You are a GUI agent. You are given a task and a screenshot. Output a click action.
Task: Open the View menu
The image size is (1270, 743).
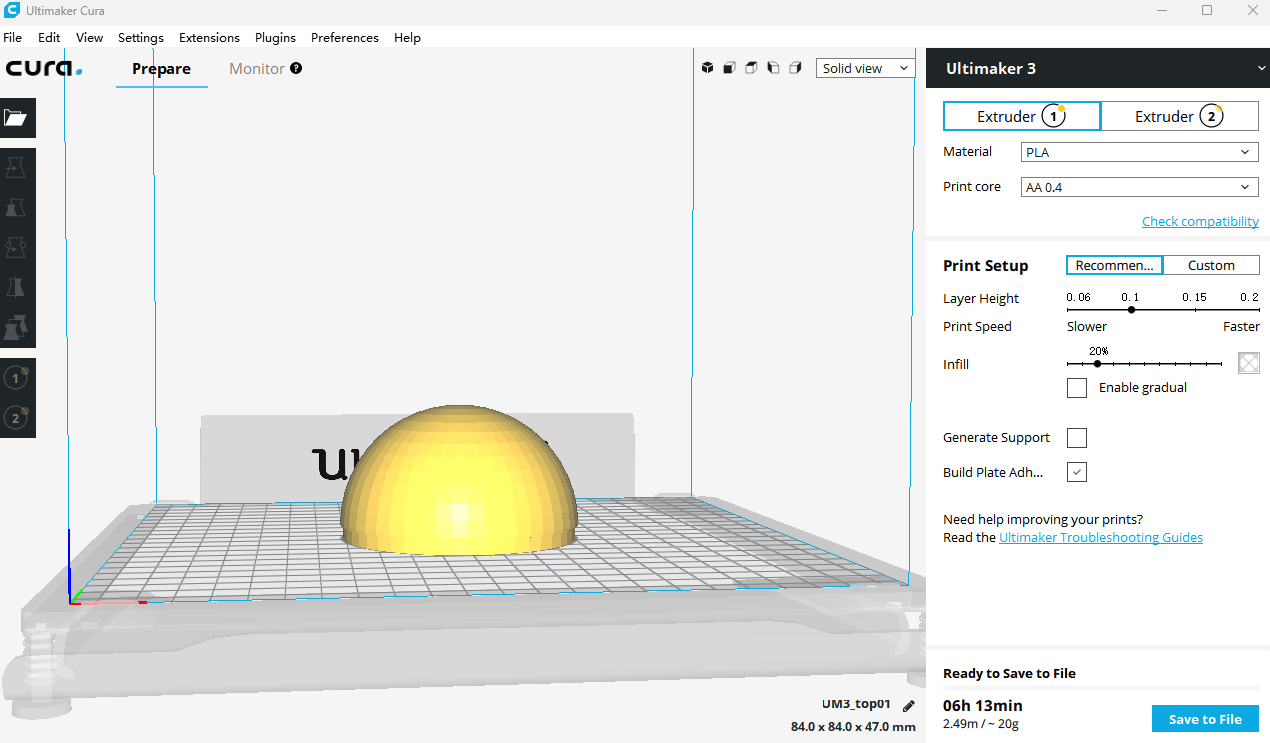click(x=90, y=37)
